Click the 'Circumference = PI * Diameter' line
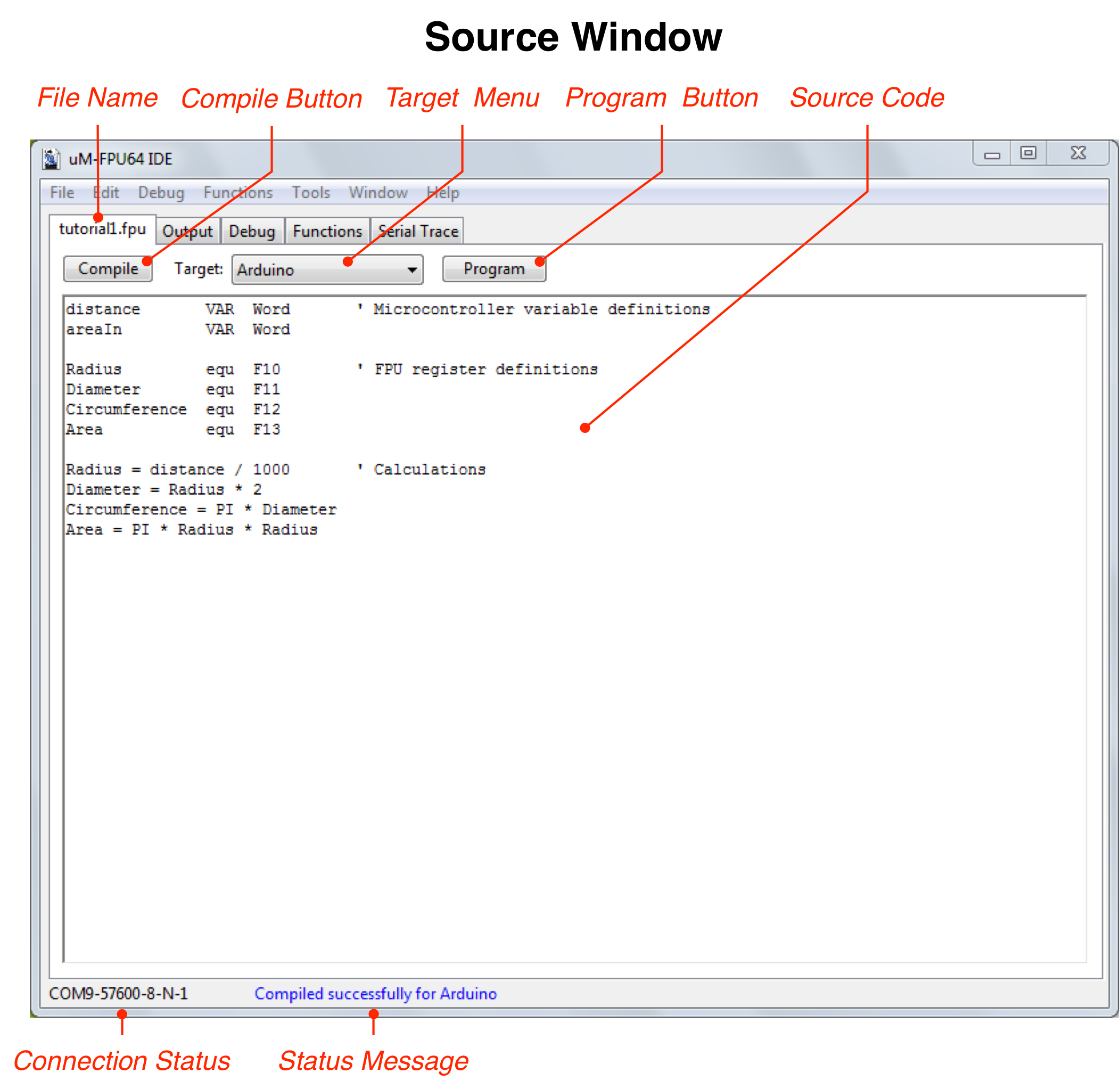 [201, 510]
